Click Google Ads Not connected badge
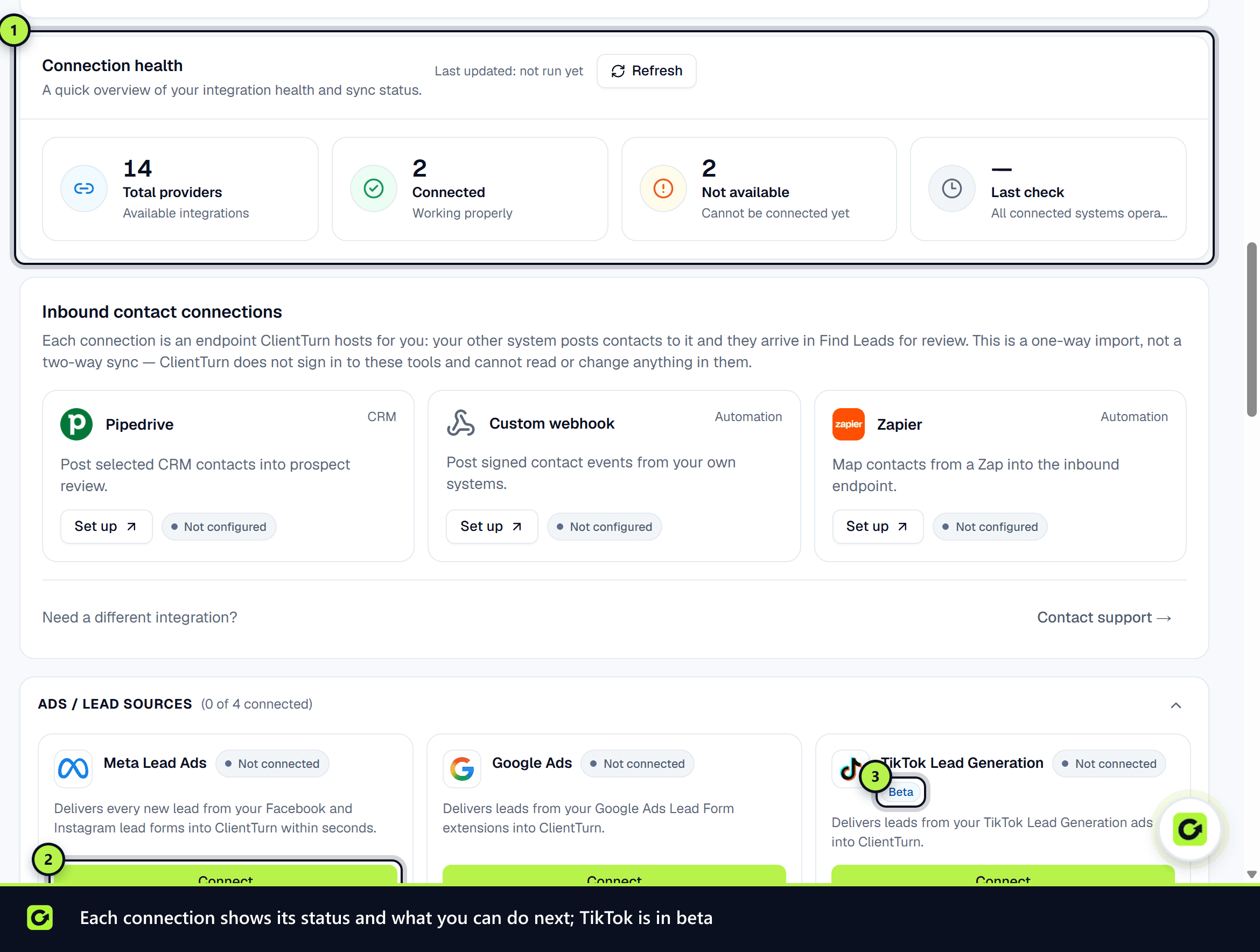 click(638, 764)
